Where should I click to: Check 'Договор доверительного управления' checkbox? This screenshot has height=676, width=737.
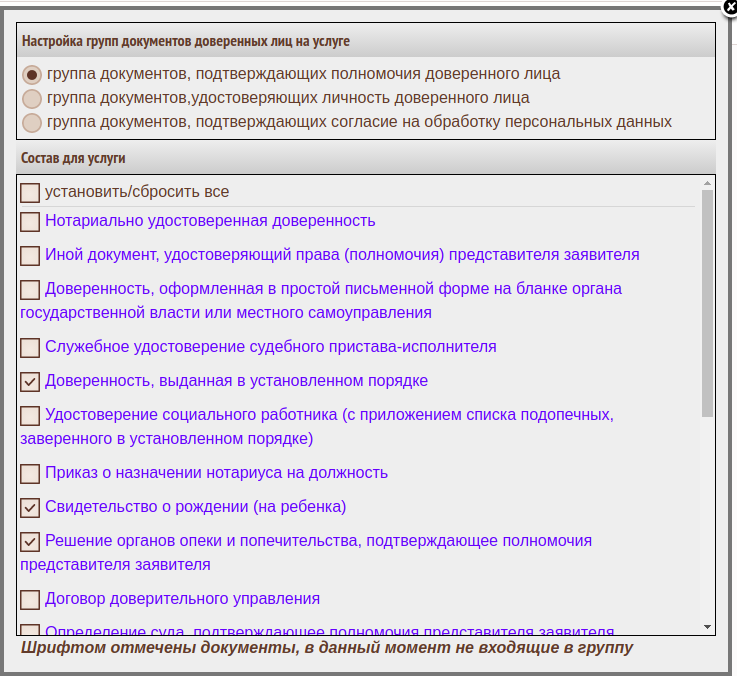pos(30,599)
